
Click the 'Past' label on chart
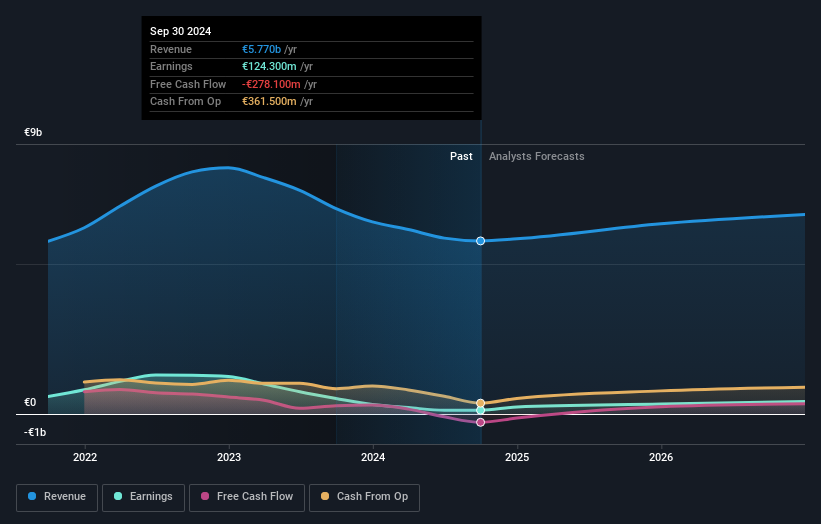[461, 156]
